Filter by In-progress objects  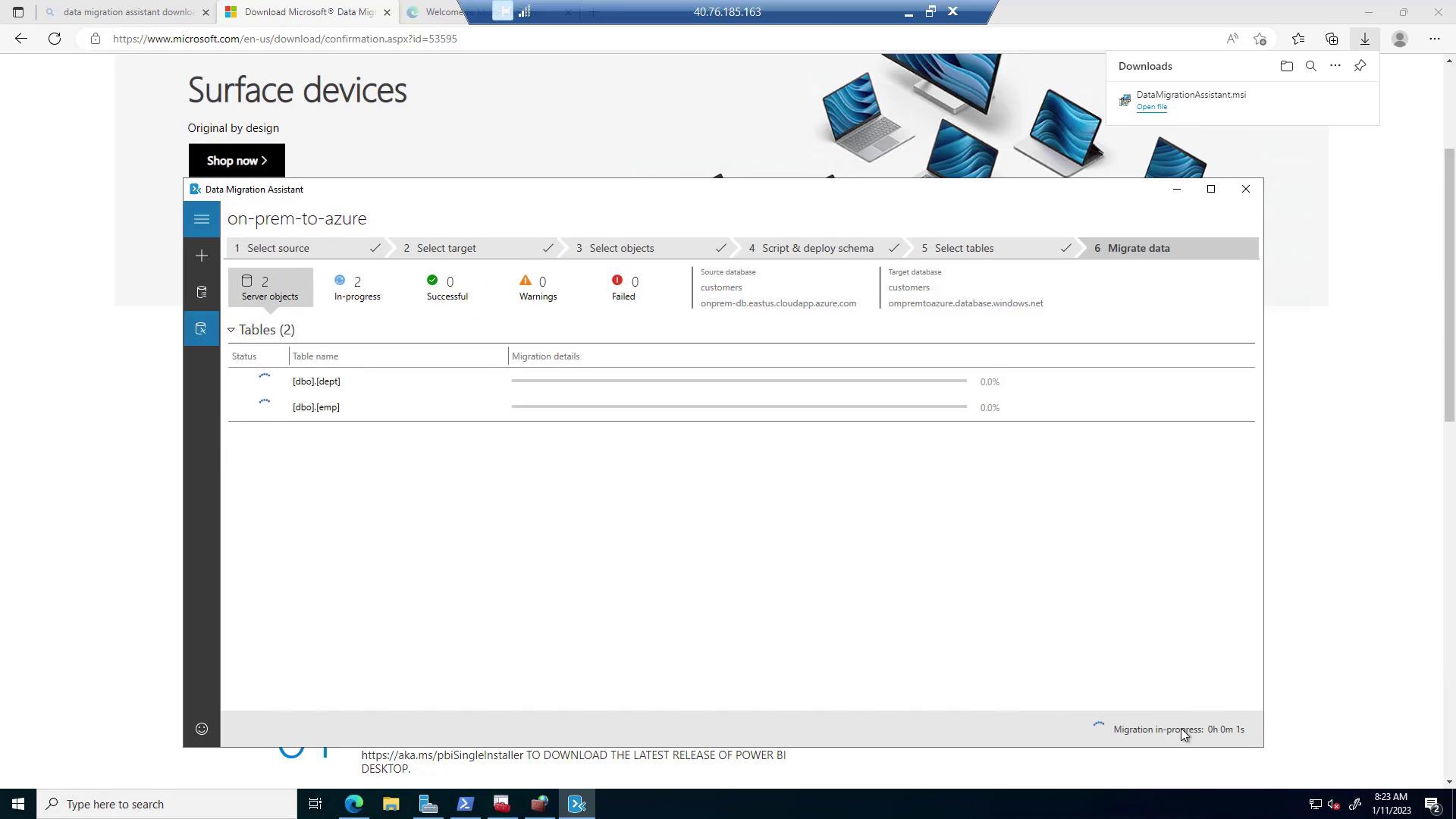[x=357, y=288]
